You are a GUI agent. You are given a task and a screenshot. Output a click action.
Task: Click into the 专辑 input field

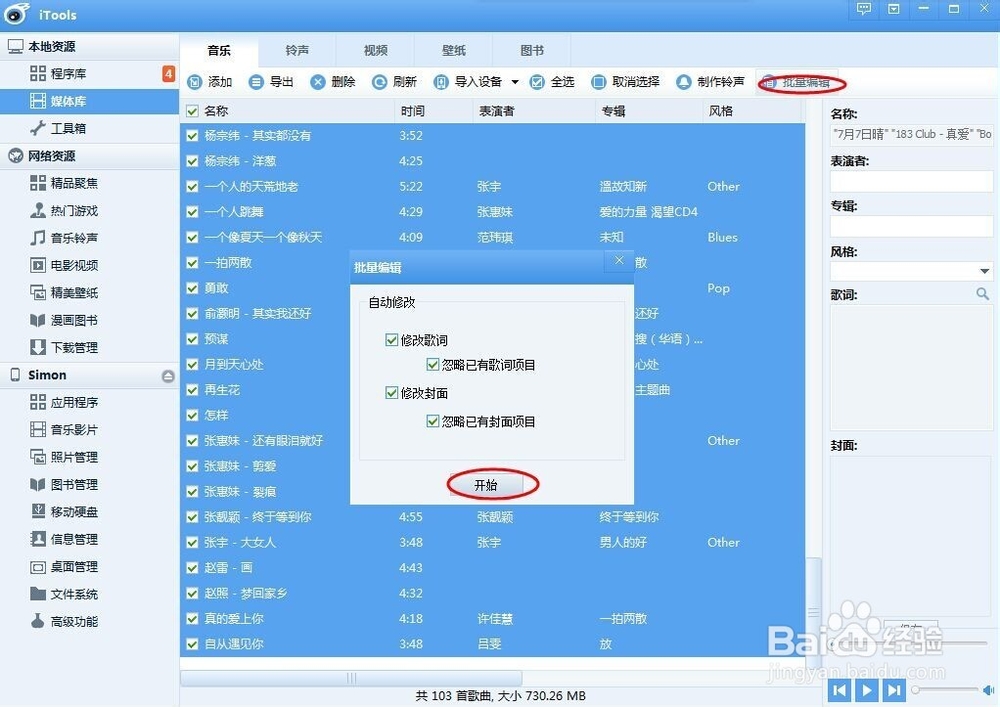tap(911, 226)
